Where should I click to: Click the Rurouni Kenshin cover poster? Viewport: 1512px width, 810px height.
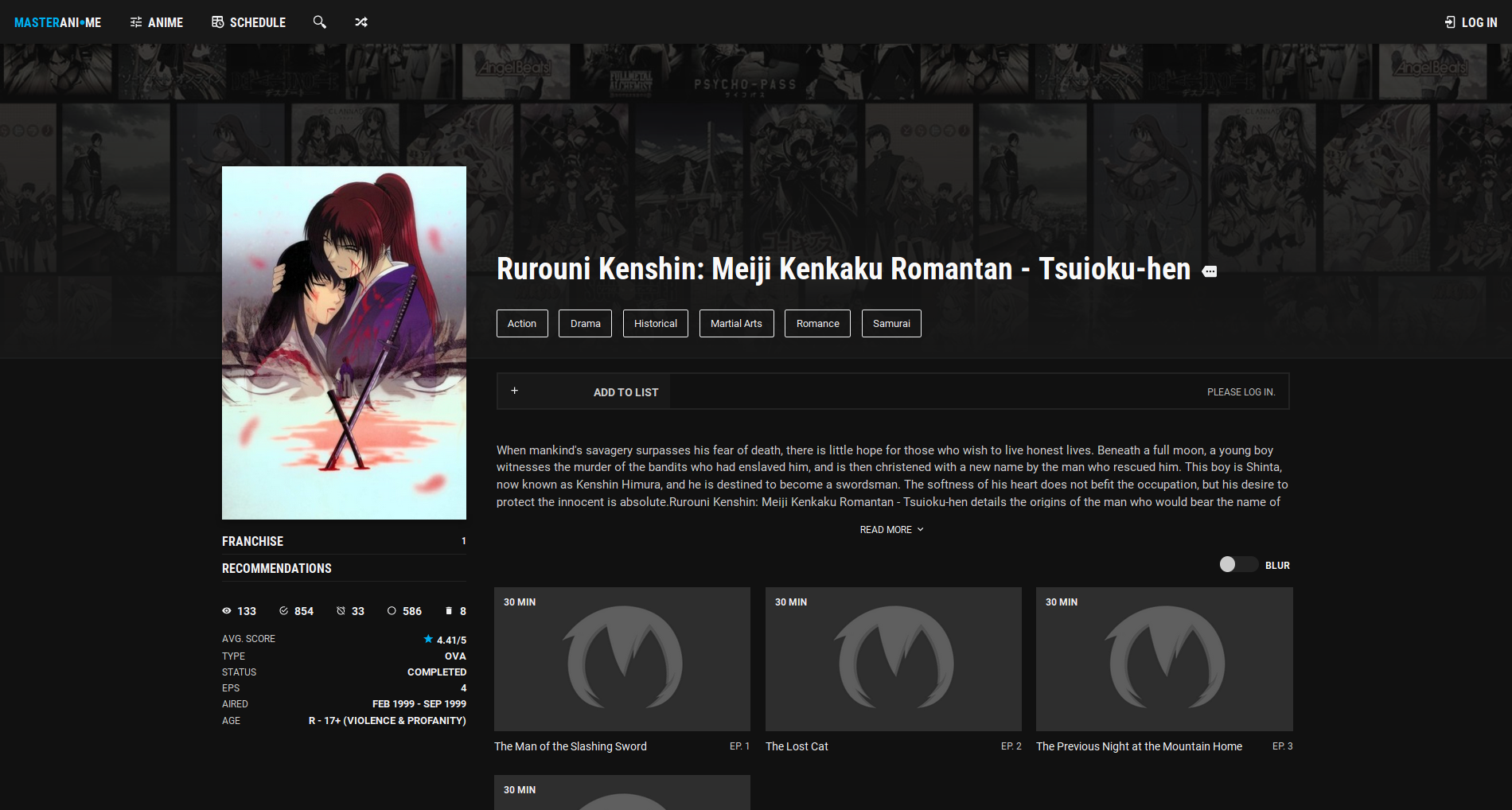pyautogui.click(x=344, y=343)
